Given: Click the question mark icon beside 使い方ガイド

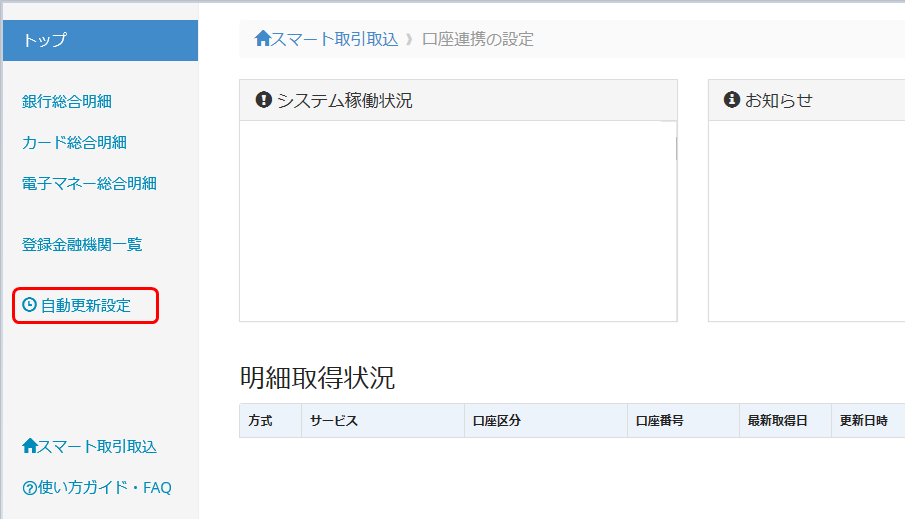Looking at the screenshot, I should (29, 488).
